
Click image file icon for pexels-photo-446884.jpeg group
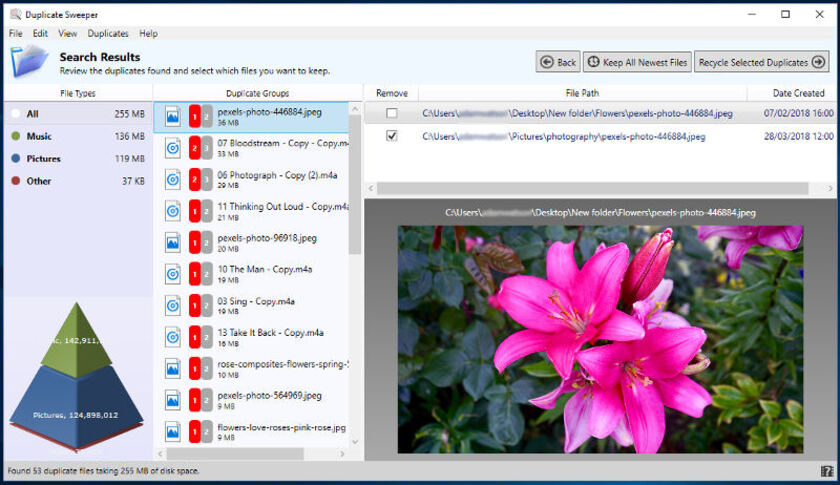172,116
